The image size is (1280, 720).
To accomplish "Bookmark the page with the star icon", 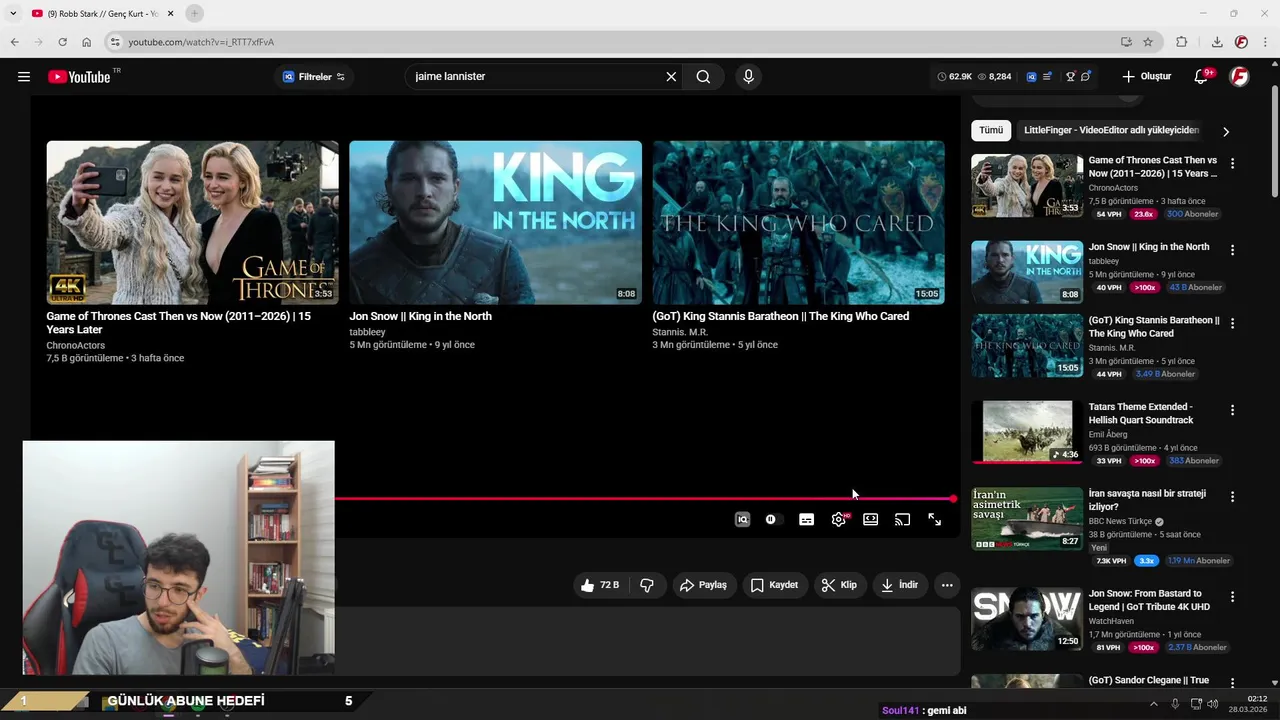I will click(x=1148, y=42).
